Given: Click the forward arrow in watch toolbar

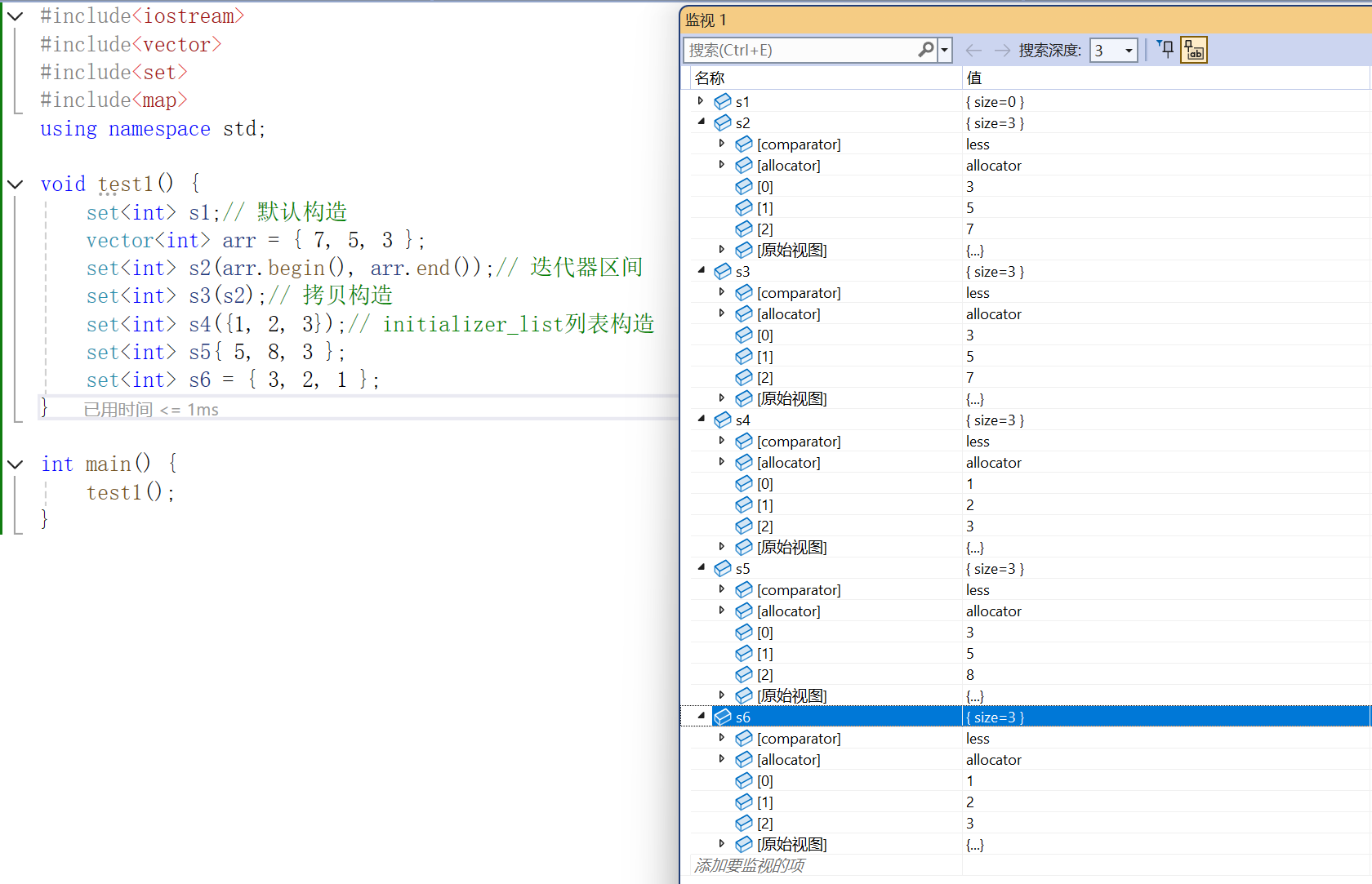Looking at the screenshot, I should tap(1002, 51).
